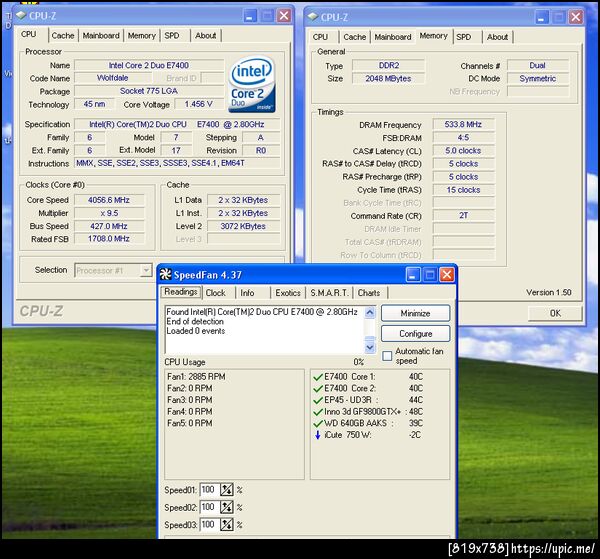Switch to Memory tab in left CPU-Z window
Screen dimensions: 600x559
(142, 36)
